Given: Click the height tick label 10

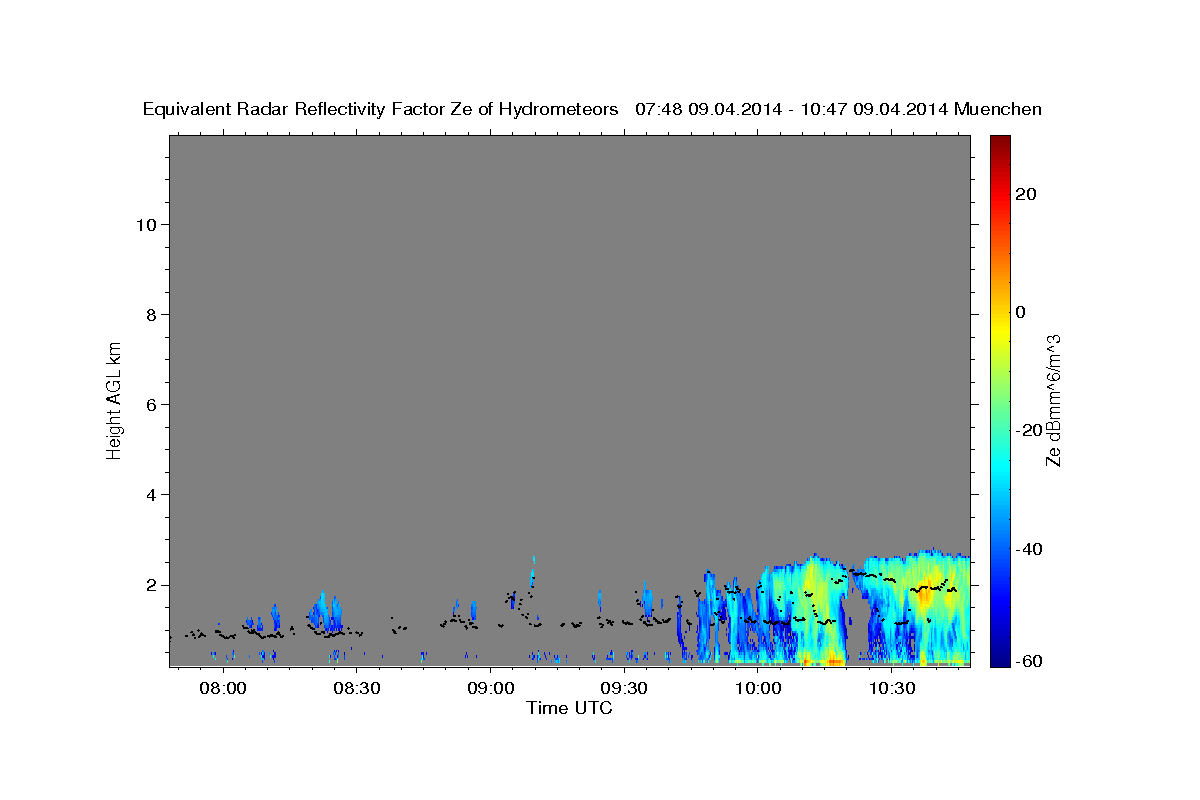Looking at the screenshot, I should tap(145, 224).
